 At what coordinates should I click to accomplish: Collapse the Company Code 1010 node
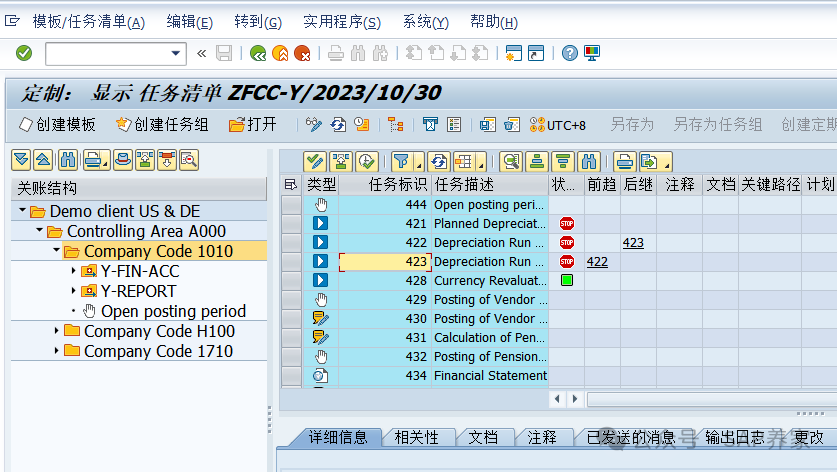(x=57, y=250)
